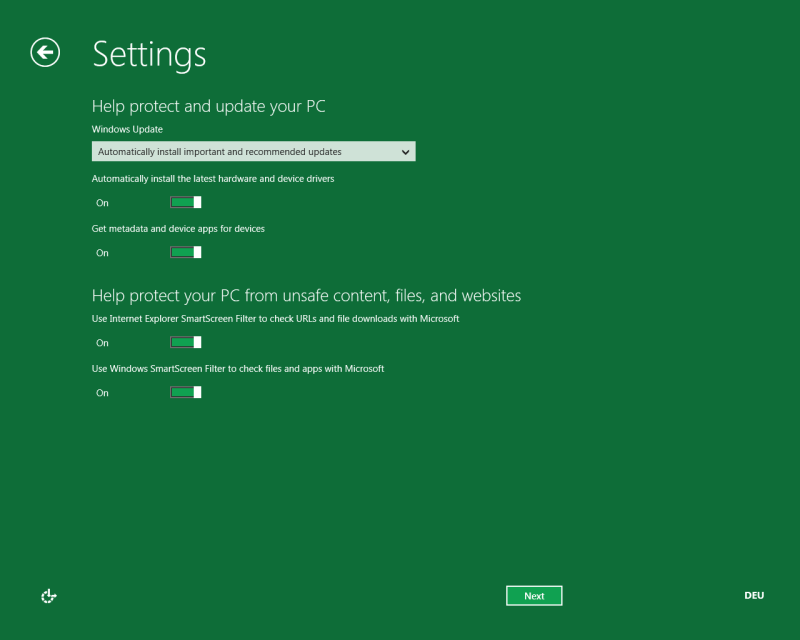Click 'Get metadata and device apps' label
The image size is (800, 640).
(178, 229)
